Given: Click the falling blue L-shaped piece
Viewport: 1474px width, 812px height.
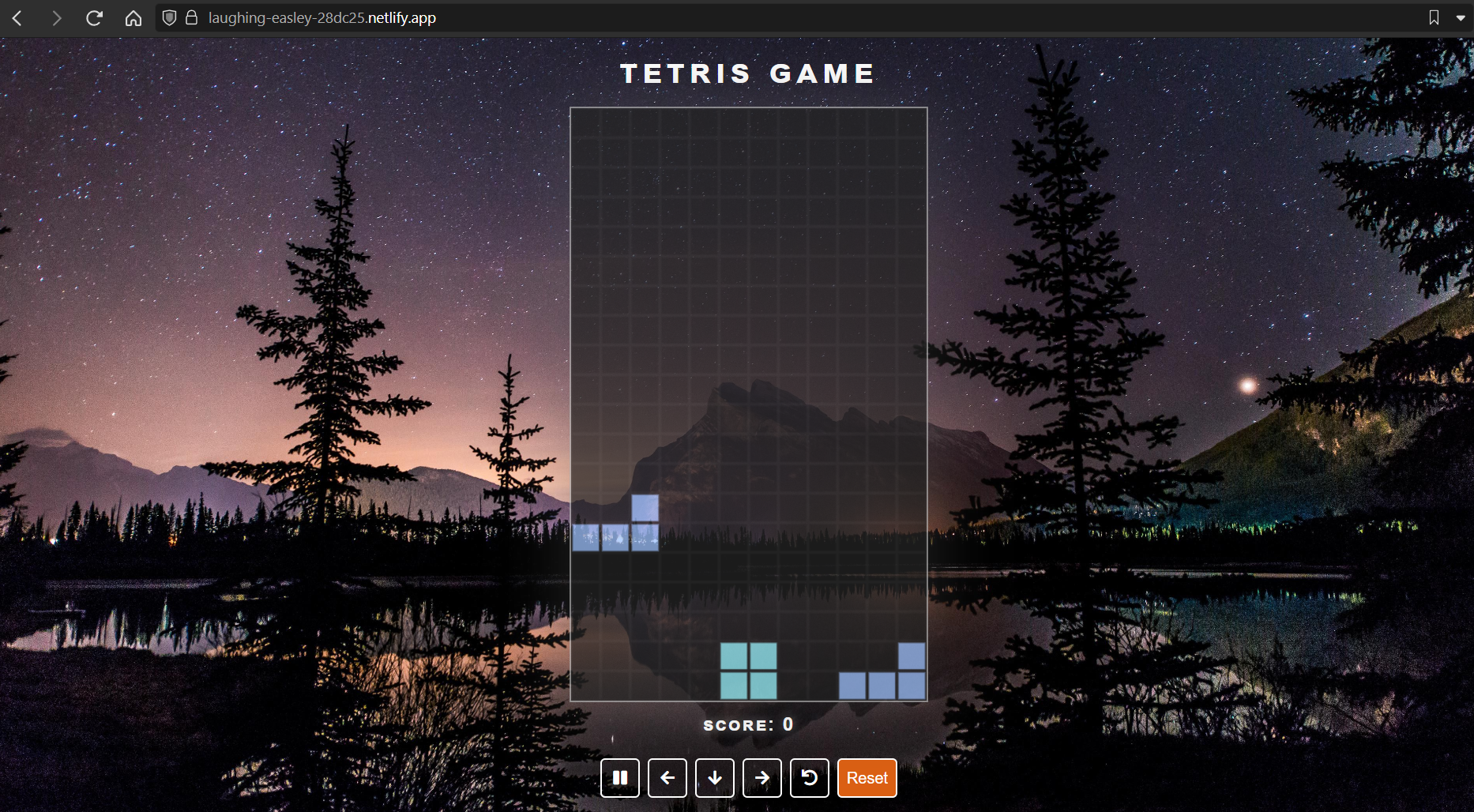Looking at the screenshot, I should click(x=615, y=537).
